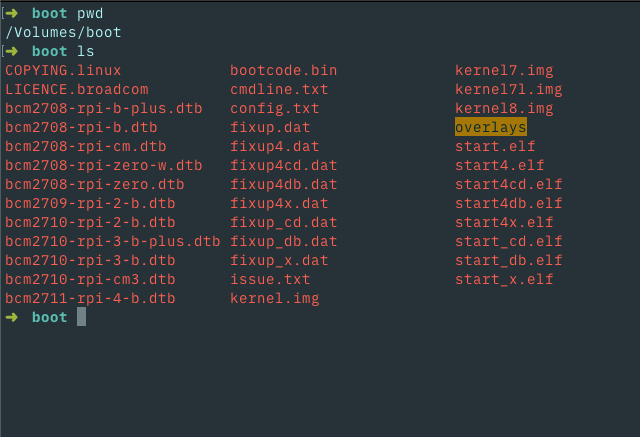Screen dimensions: 640x437
Task: Select the highlighted overlays directory
Action: 491,127
